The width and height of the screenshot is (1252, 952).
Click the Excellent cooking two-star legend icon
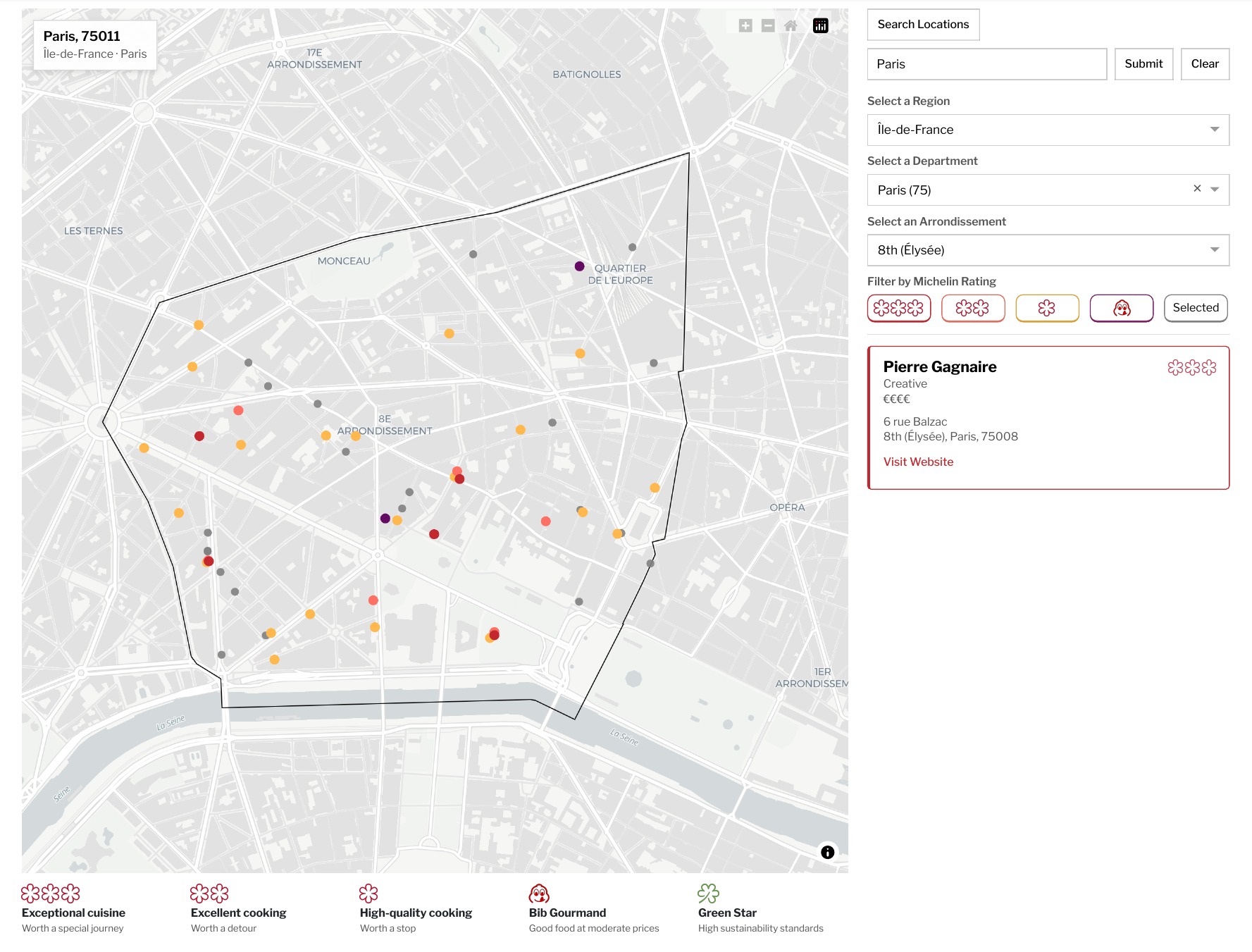(x=209, y=894)
